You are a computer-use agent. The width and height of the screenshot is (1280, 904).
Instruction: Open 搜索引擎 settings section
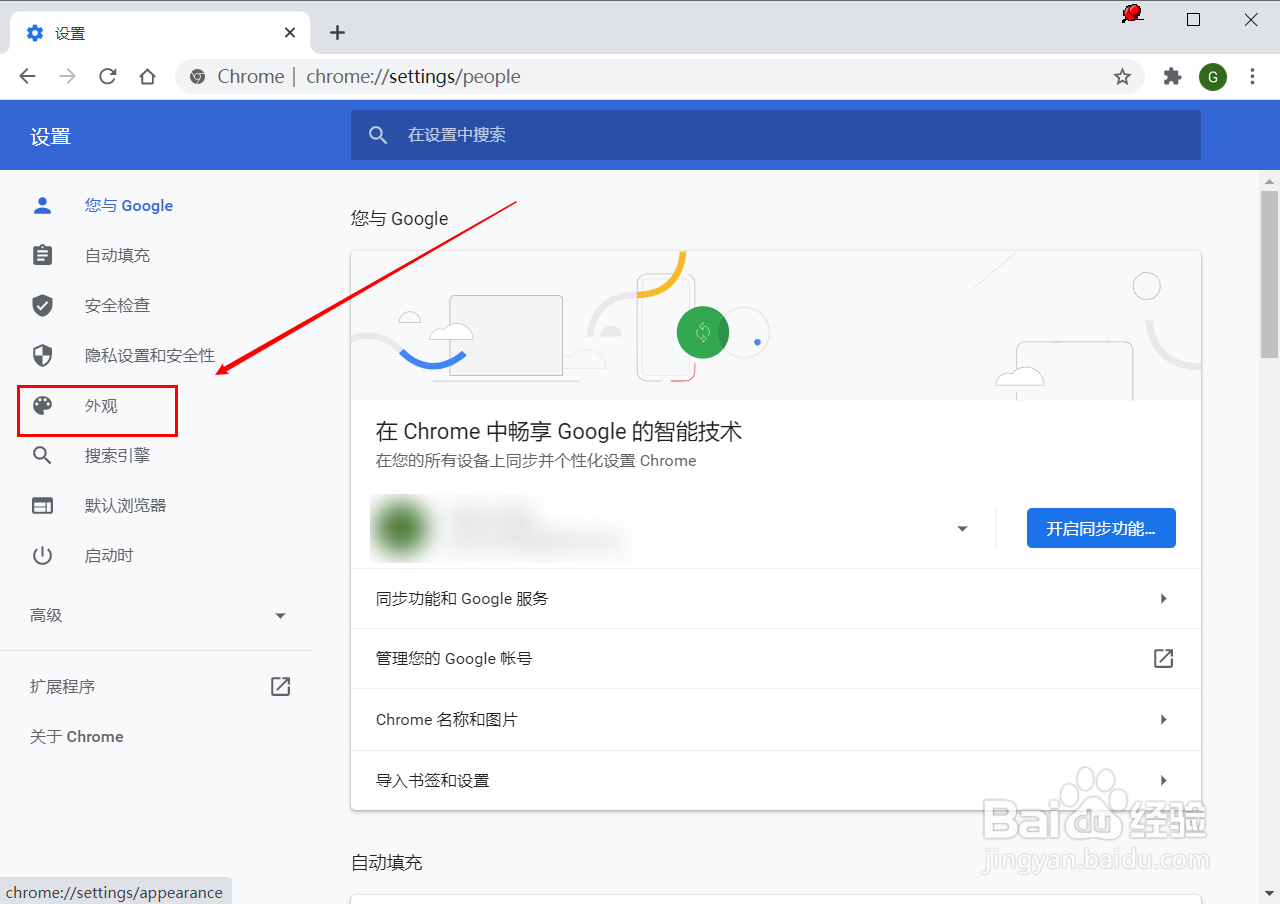point(117,455)
